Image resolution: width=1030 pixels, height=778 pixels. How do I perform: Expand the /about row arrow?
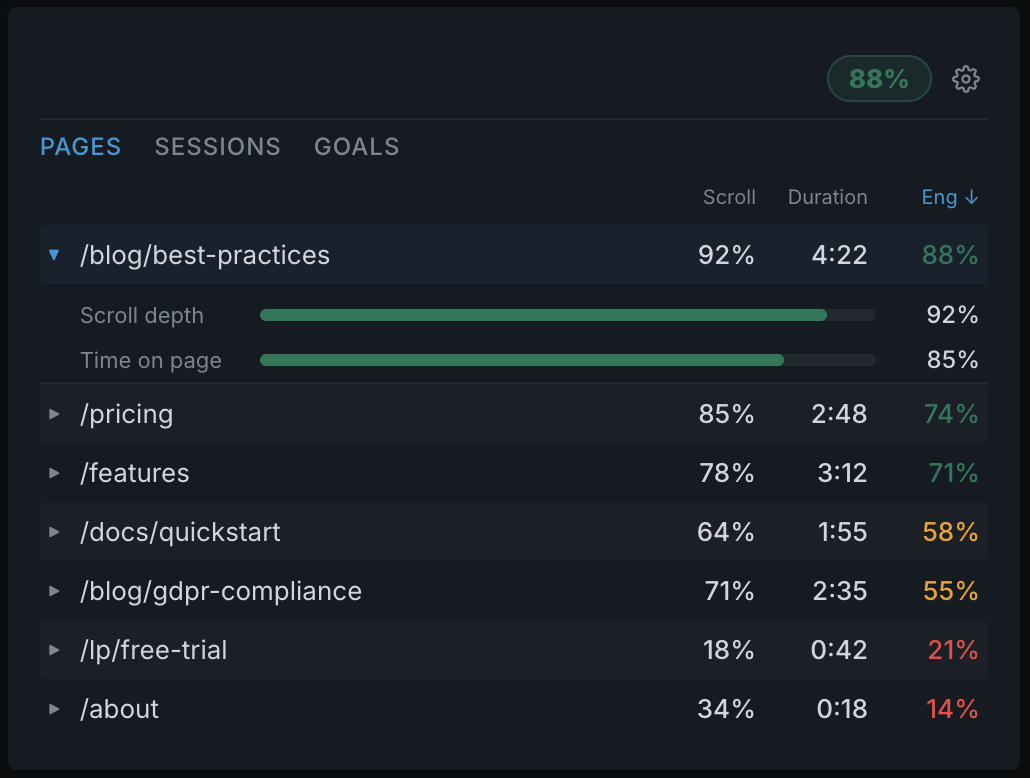point(55,709)
